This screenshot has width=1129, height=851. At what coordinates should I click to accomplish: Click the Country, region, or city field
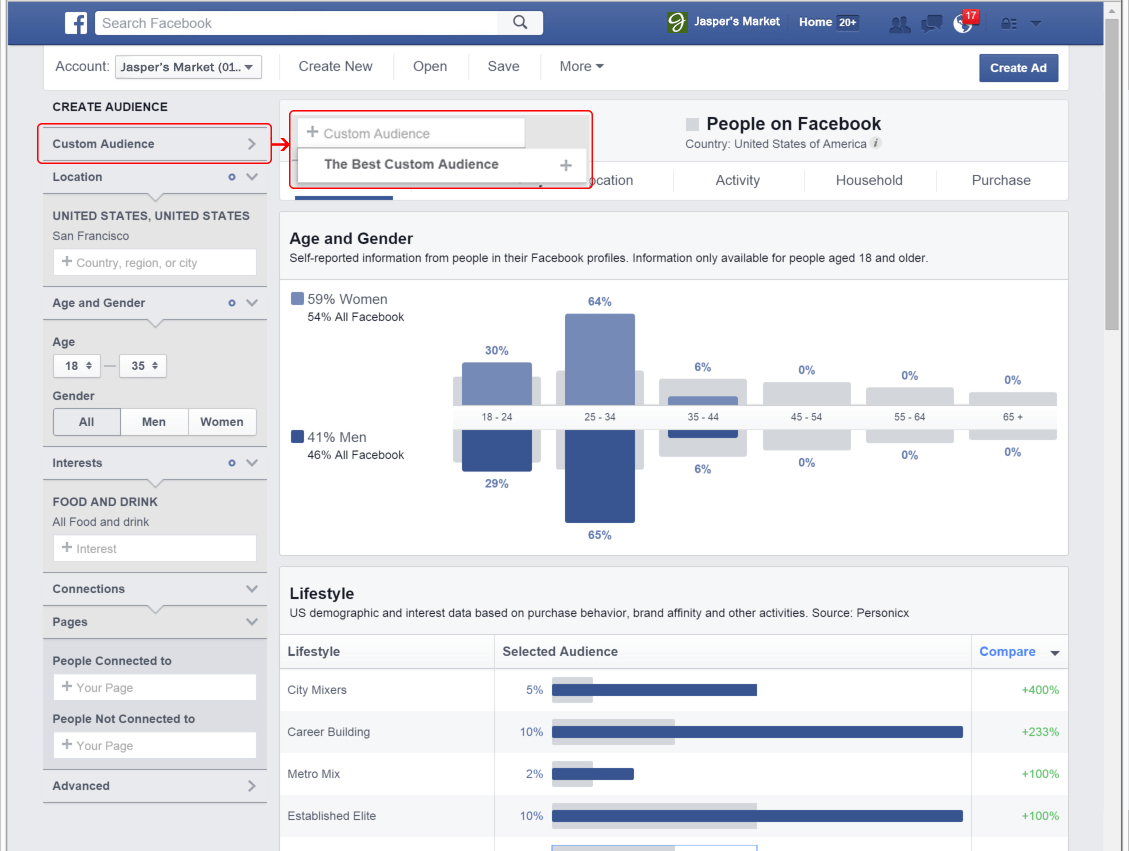coord(154,262)
